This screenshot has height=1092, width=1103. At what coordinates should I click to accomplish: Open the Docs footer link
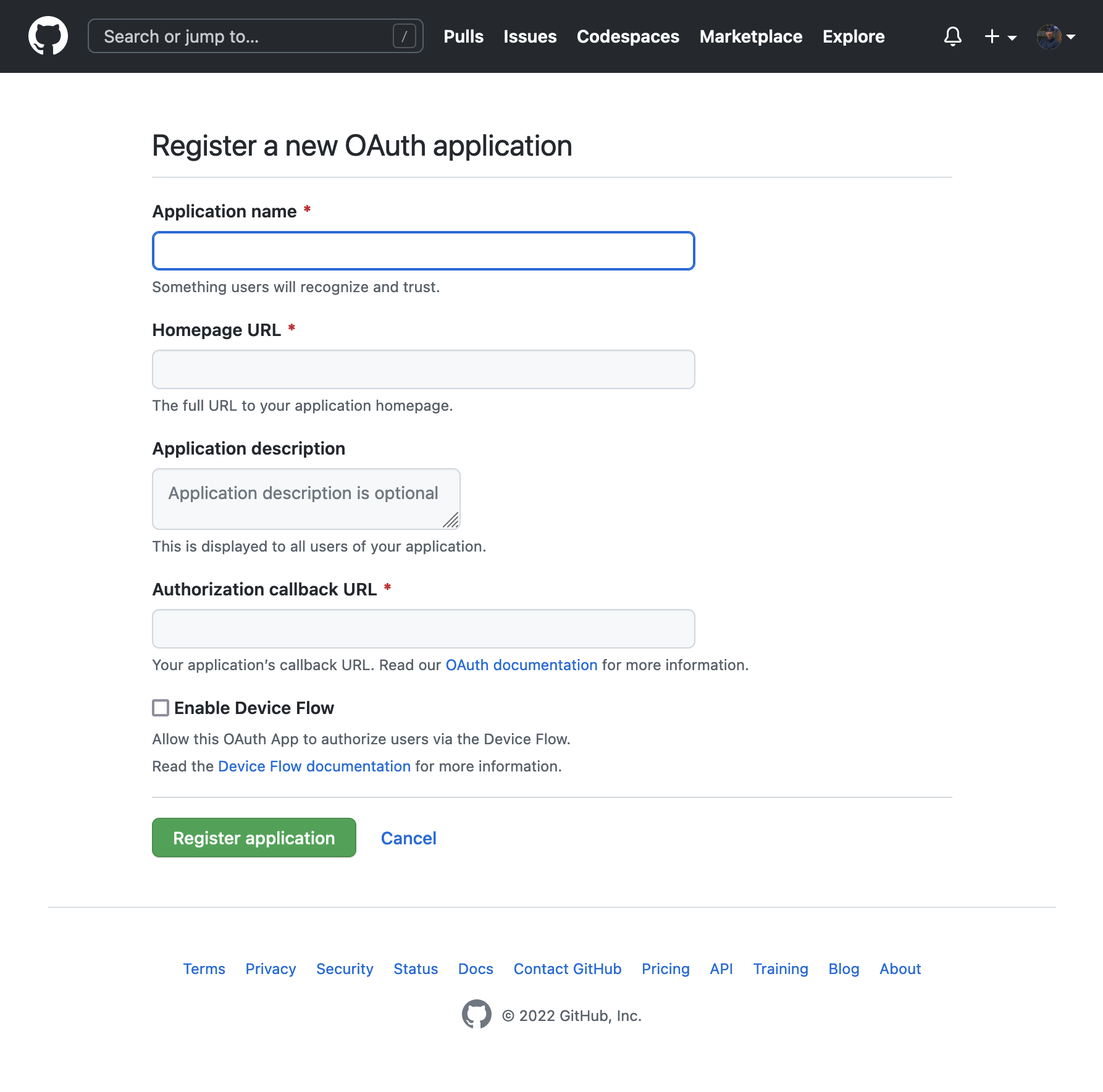(476, 969)
